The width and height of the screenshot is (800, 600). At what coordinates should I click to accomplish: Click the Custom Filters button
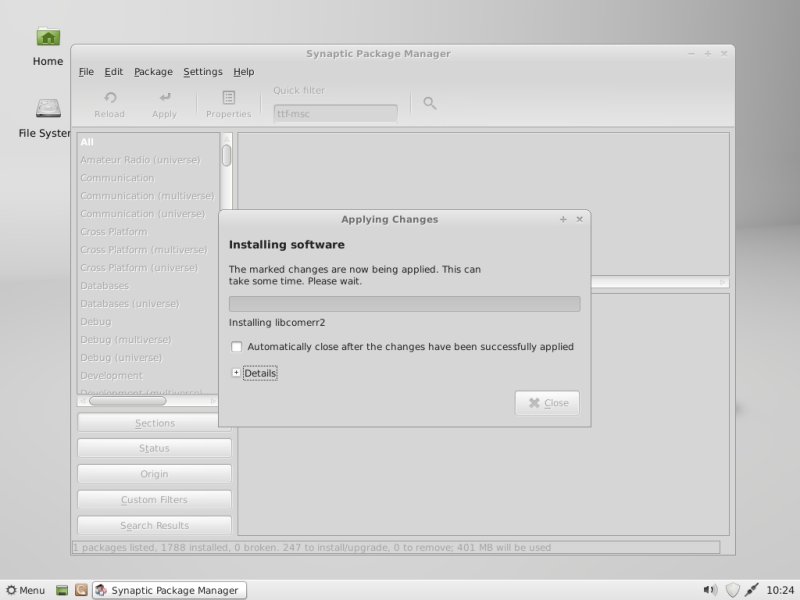point(154,500)
